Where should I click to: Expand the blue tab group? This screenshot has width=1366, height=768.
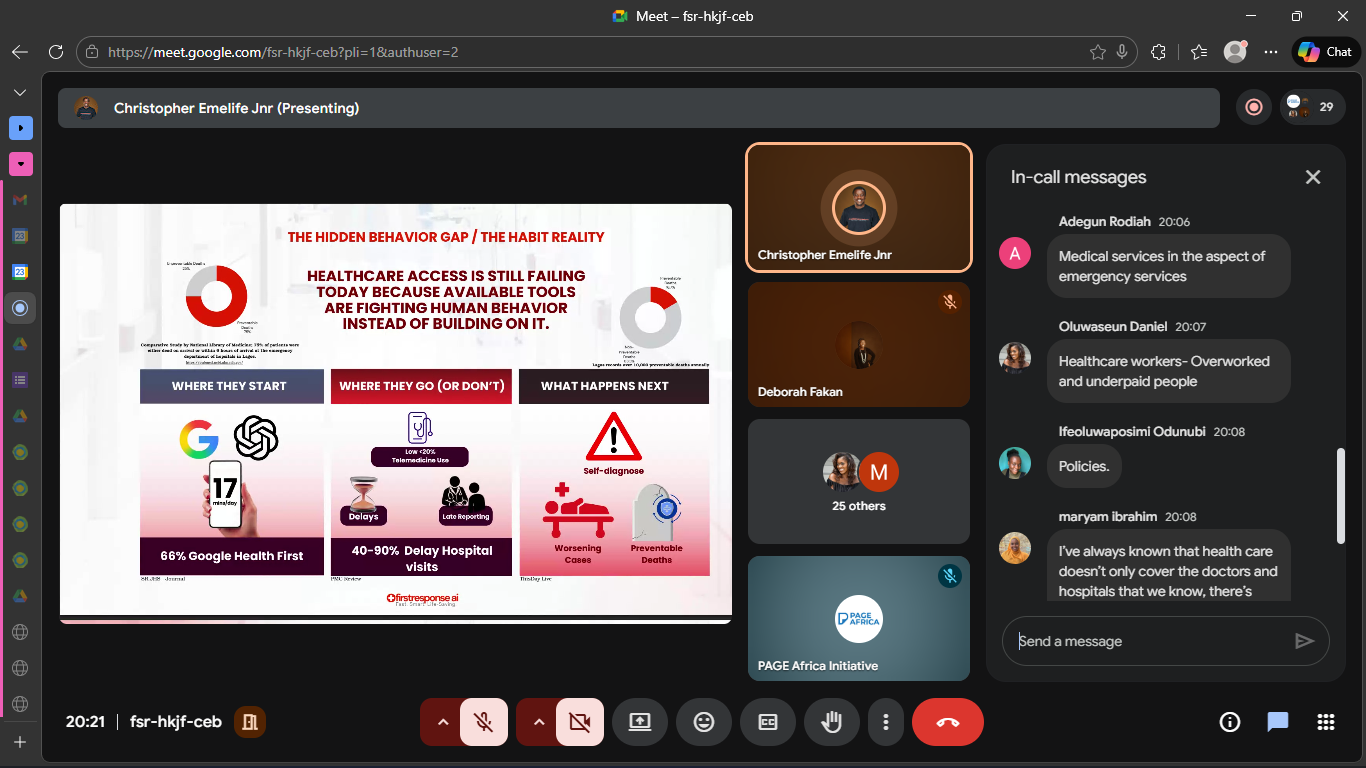click(20, 128)
